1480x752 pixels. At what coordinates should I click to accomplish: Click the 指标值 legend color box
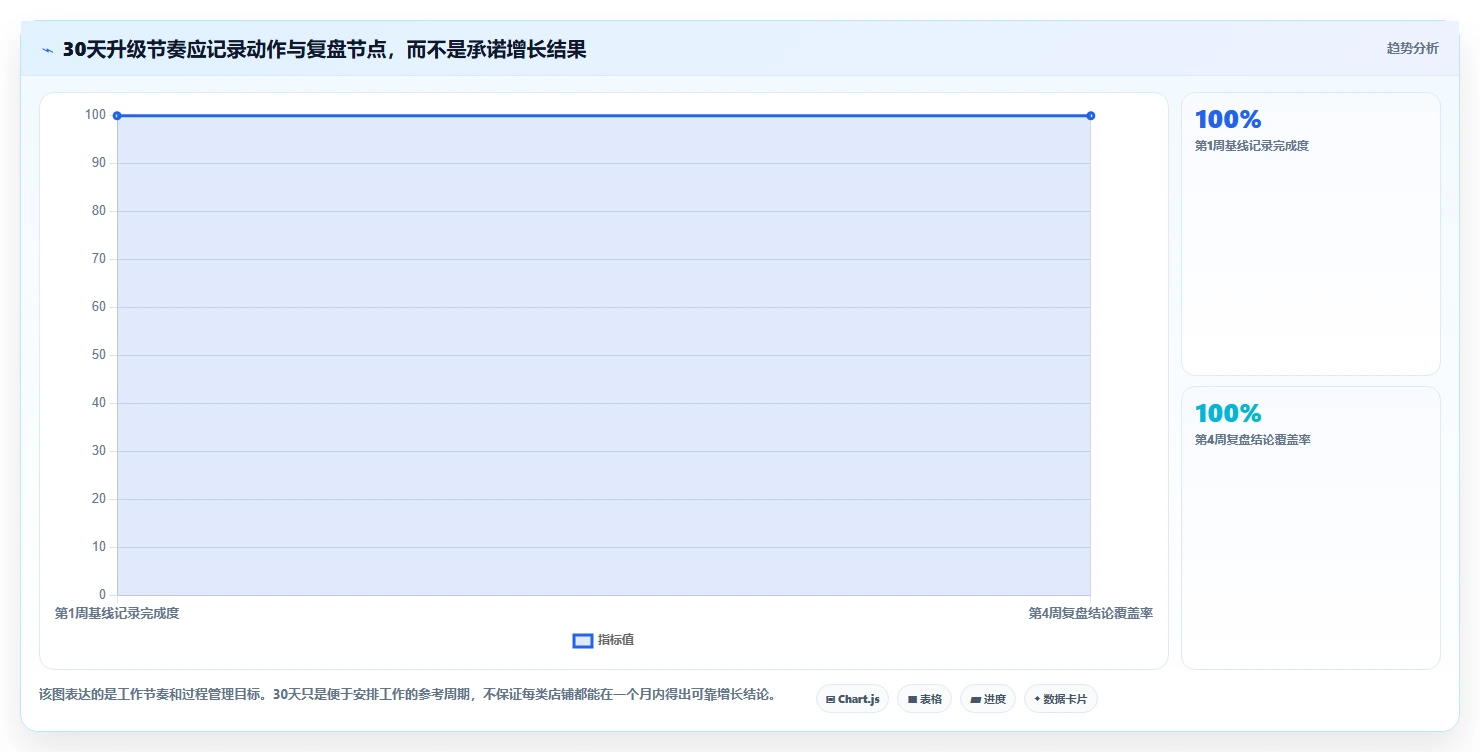coord(583,641)
